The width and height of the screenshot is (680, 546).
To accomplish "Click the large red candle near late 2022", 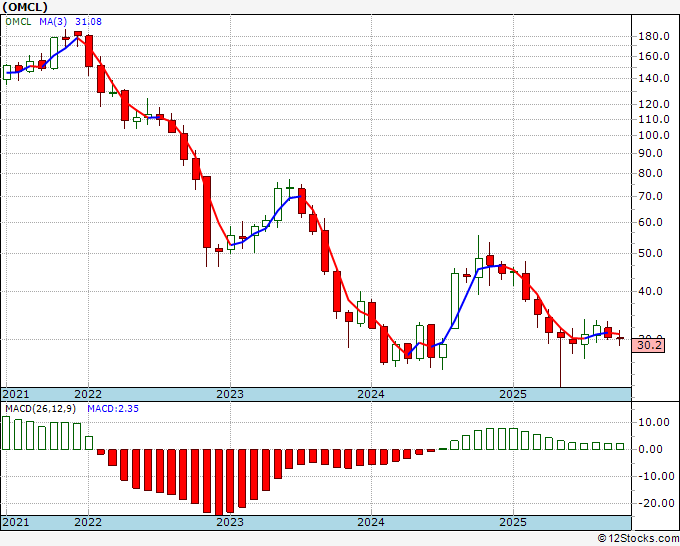I will pos(207,212).
